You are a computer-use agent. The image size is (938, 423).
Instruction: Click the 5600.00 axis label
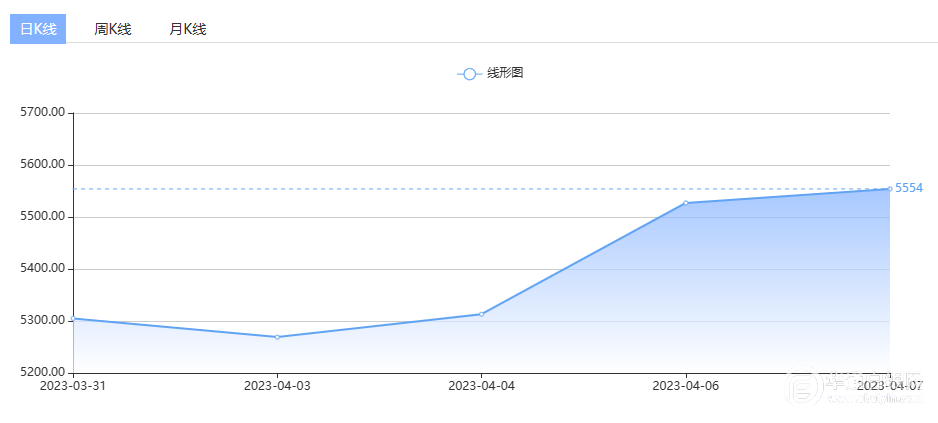click(42, 165)
